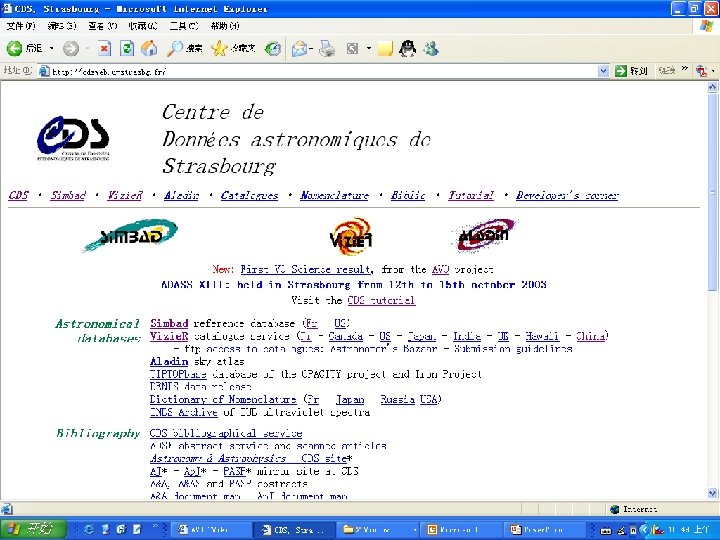Click the Aladin sky atlas link
This screenshot has height=540, width=720.
[169, 361]
